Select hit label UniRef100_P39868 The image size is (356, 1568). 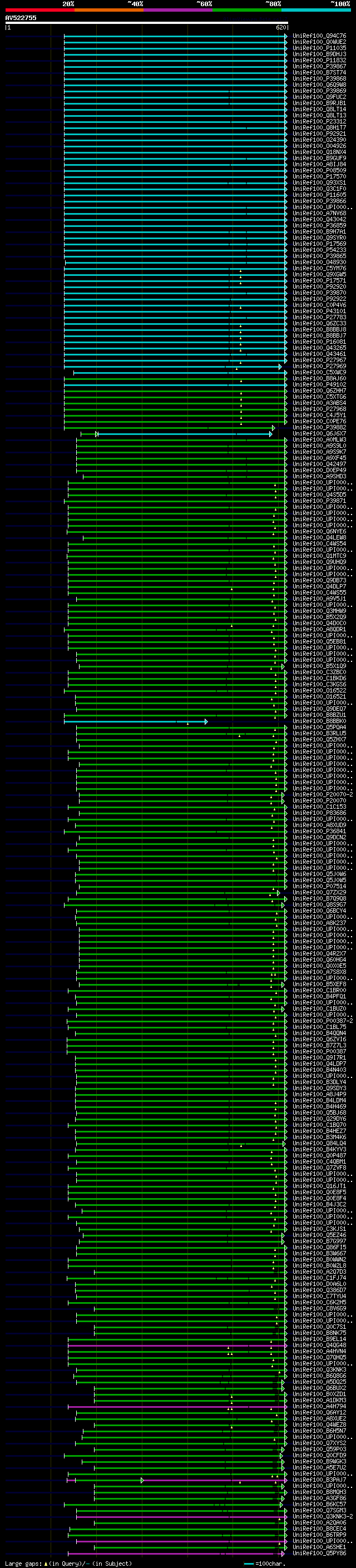pyautogui.click(x=319, y=78)
